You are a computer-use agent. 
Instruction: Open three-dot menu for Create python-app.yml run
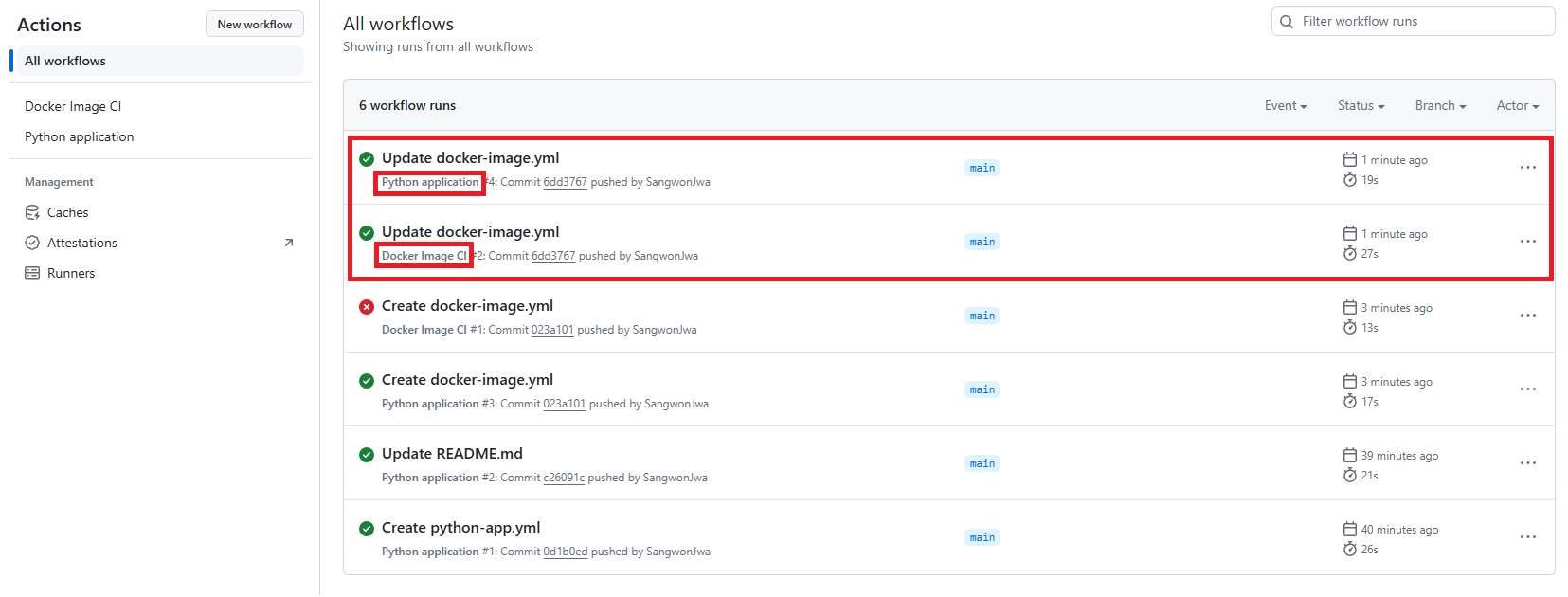tap(1527, 537)
